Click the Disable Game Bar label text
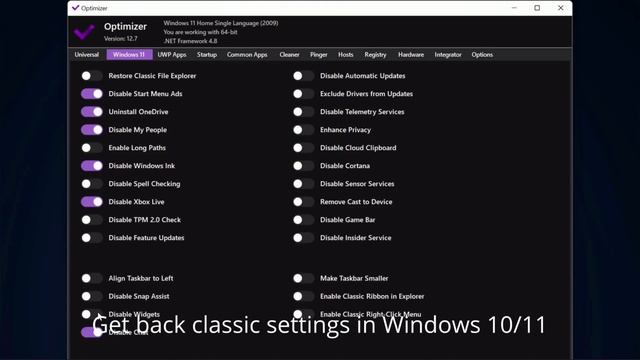 [x=347, y=220]
